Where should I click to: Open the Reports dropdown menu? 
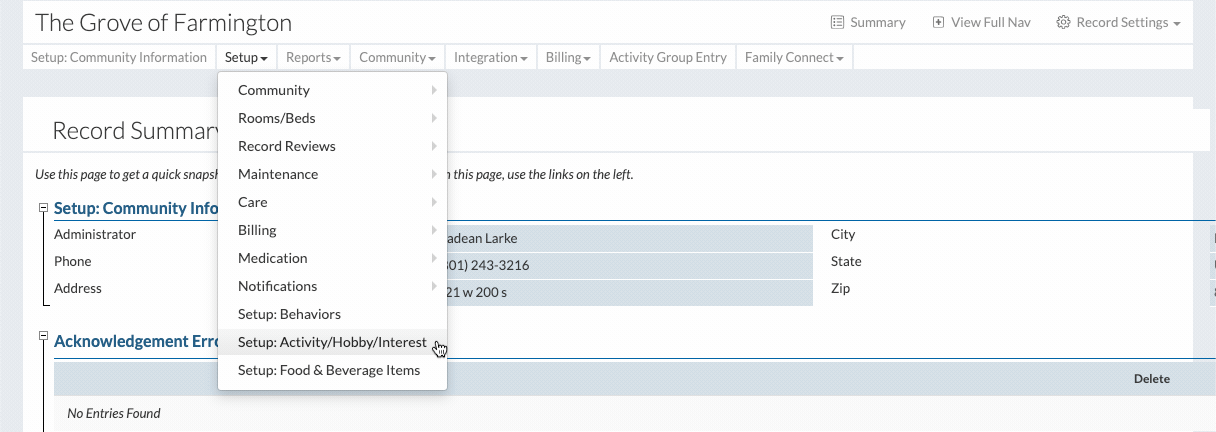point(313,58)
